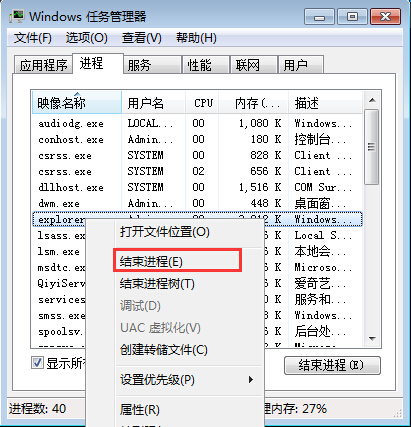Choose 打开文件位置(O) from context menu
The image size is (411, 427).
tap(175, 232)
